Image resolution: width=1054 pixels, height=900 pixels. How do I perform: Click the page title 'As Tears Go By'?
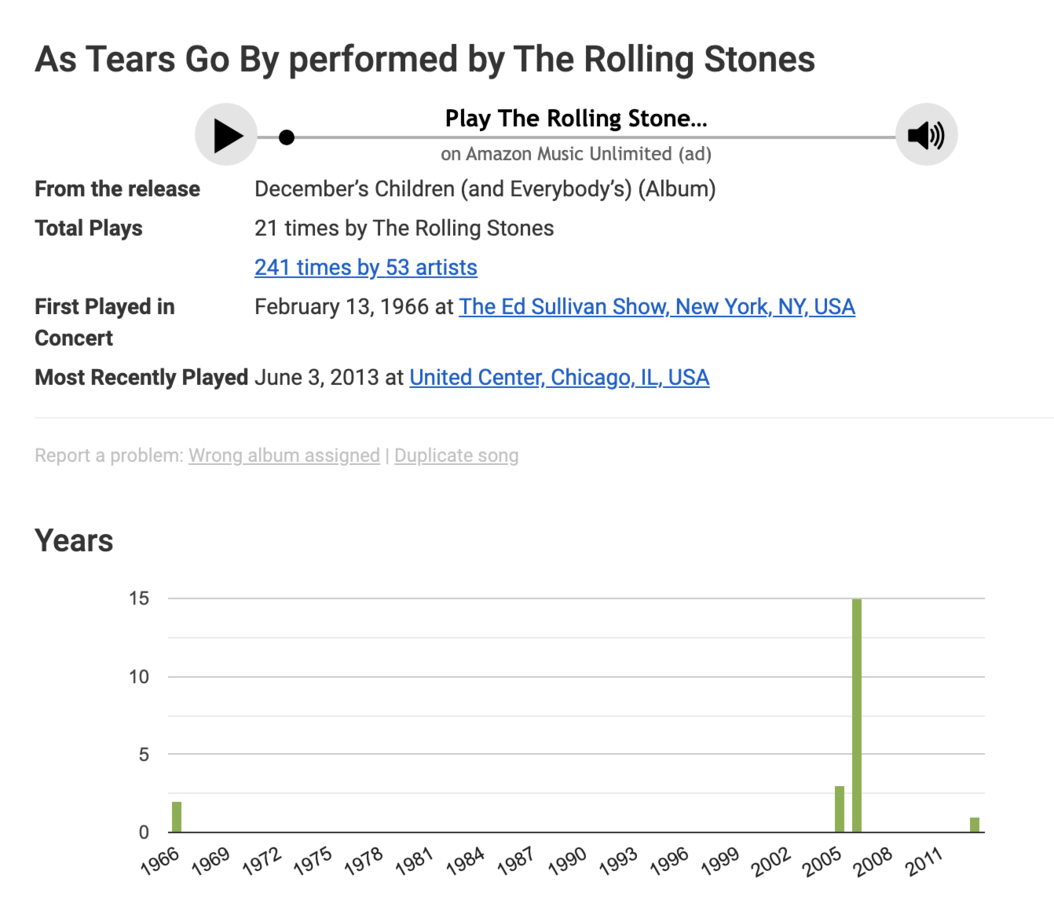(424, 60)
